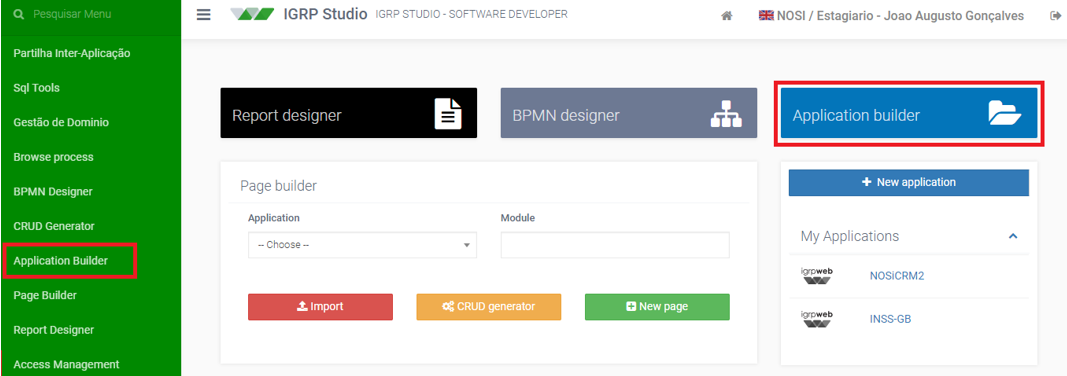Select Gestão de Dominio in sidebar

(61, 122)
